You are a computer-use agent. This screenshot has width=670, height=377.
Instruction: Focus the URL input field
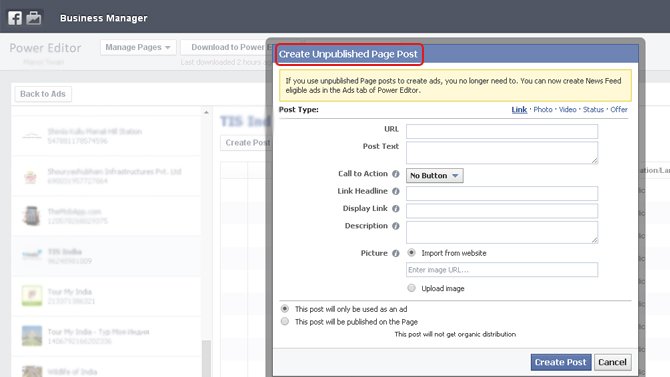point(502,131)
